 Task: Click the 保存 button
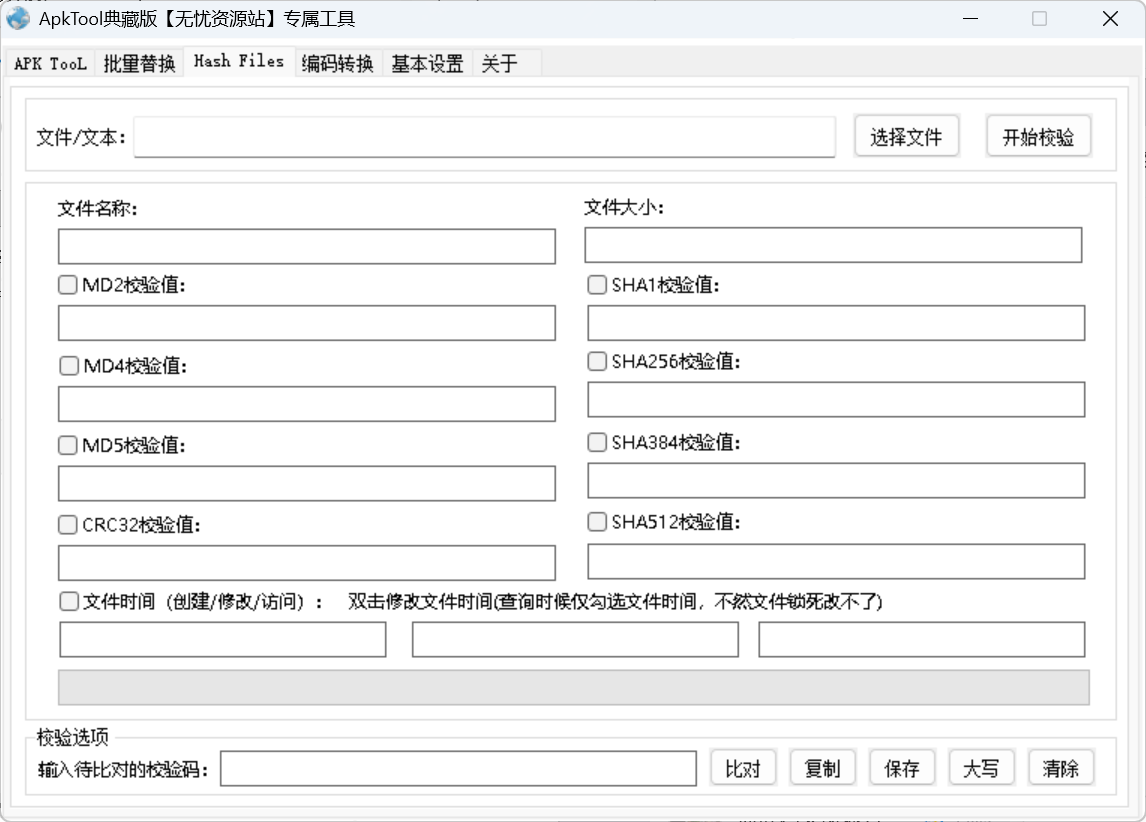pos(902,768)
